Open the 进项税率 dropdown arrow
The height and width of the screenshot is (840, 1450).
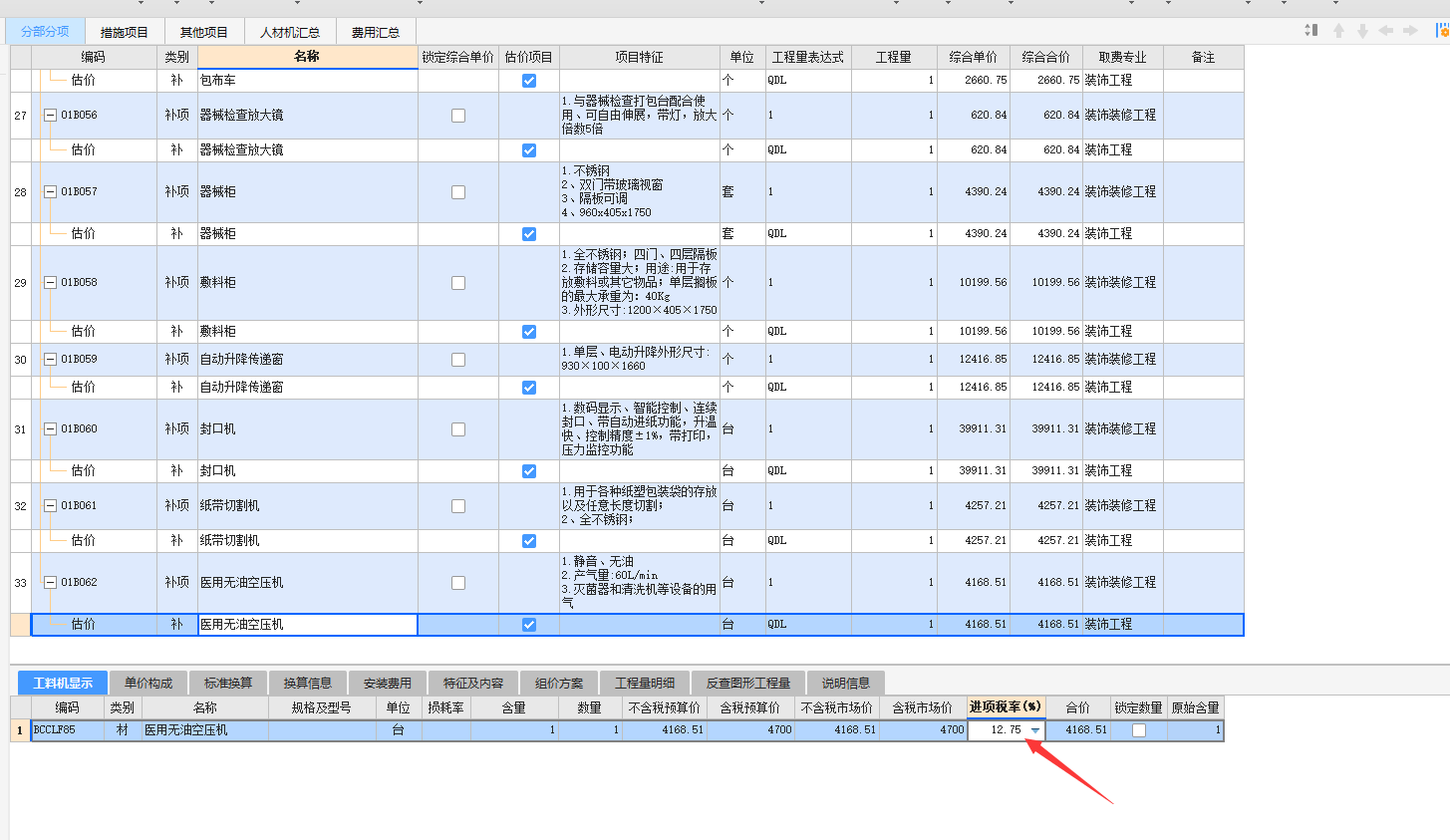point(1035,730)
